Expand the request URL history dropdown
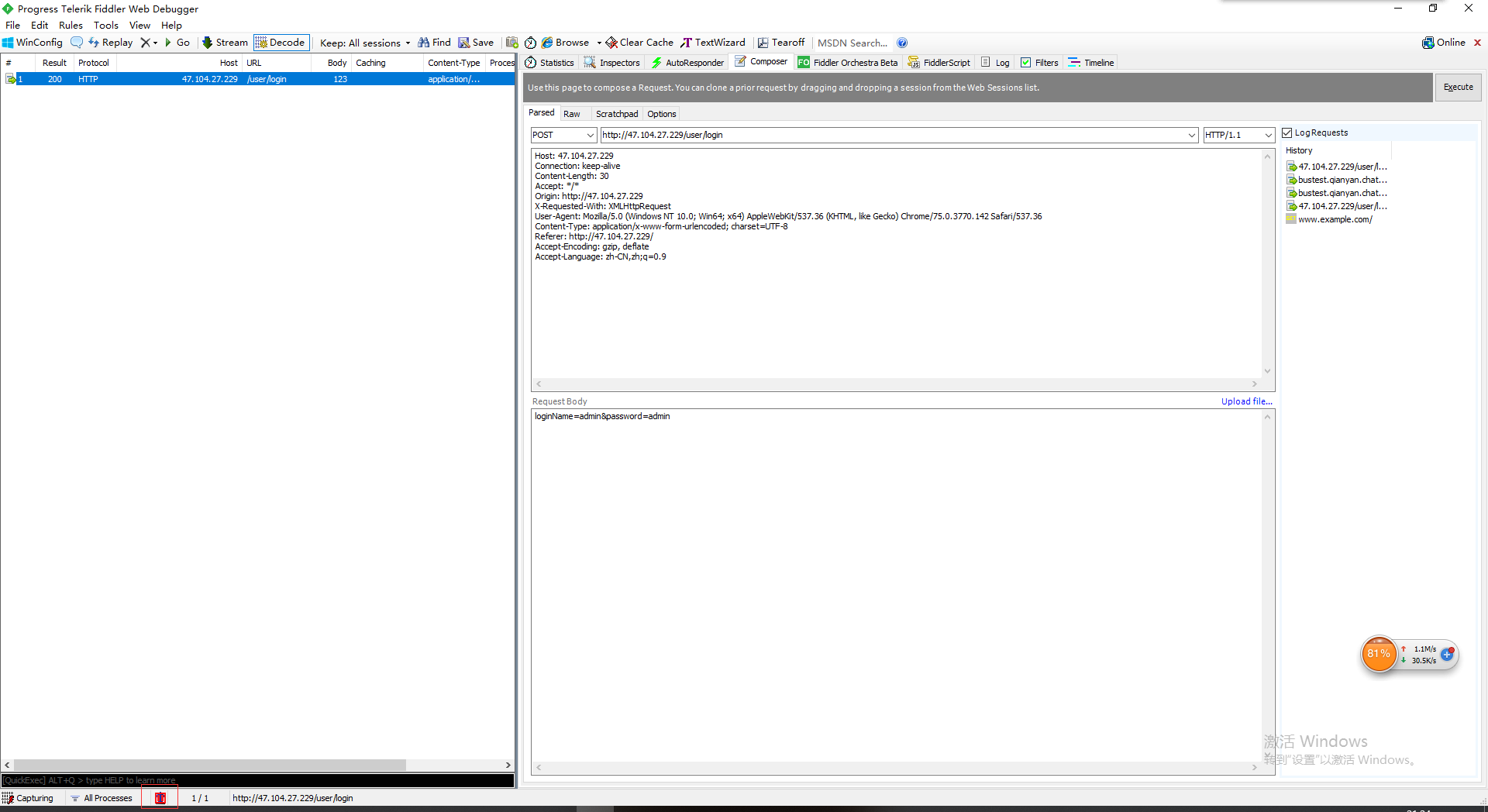 click(1191, 135)
